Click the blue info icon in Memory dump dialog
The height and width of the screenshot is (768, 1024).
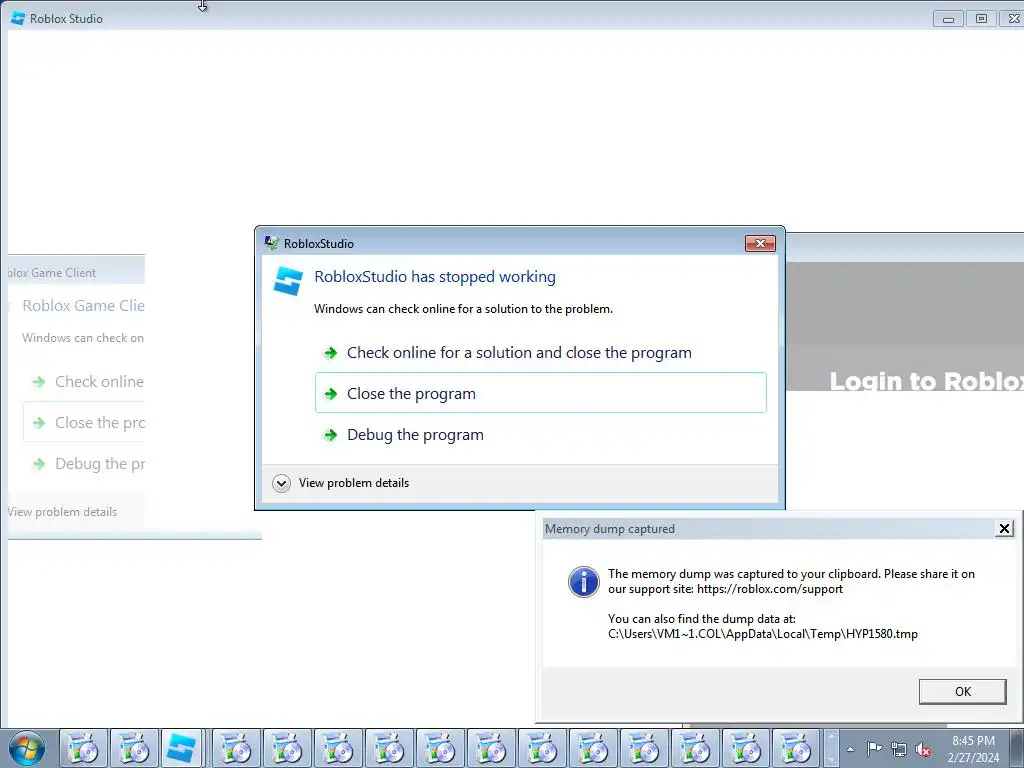click(x=583, y=581)
